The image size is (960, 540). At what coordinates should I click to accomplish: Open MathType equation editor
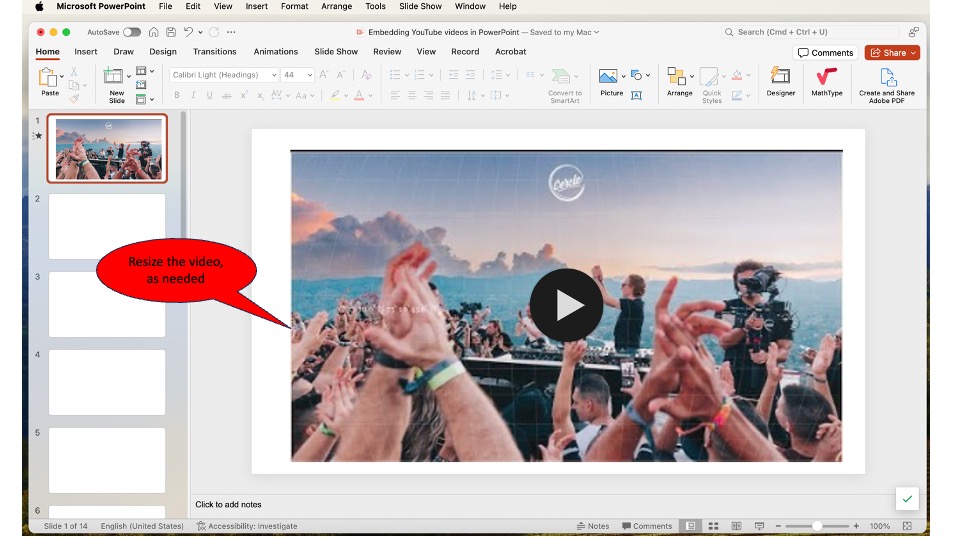click(x=827, y=82)
